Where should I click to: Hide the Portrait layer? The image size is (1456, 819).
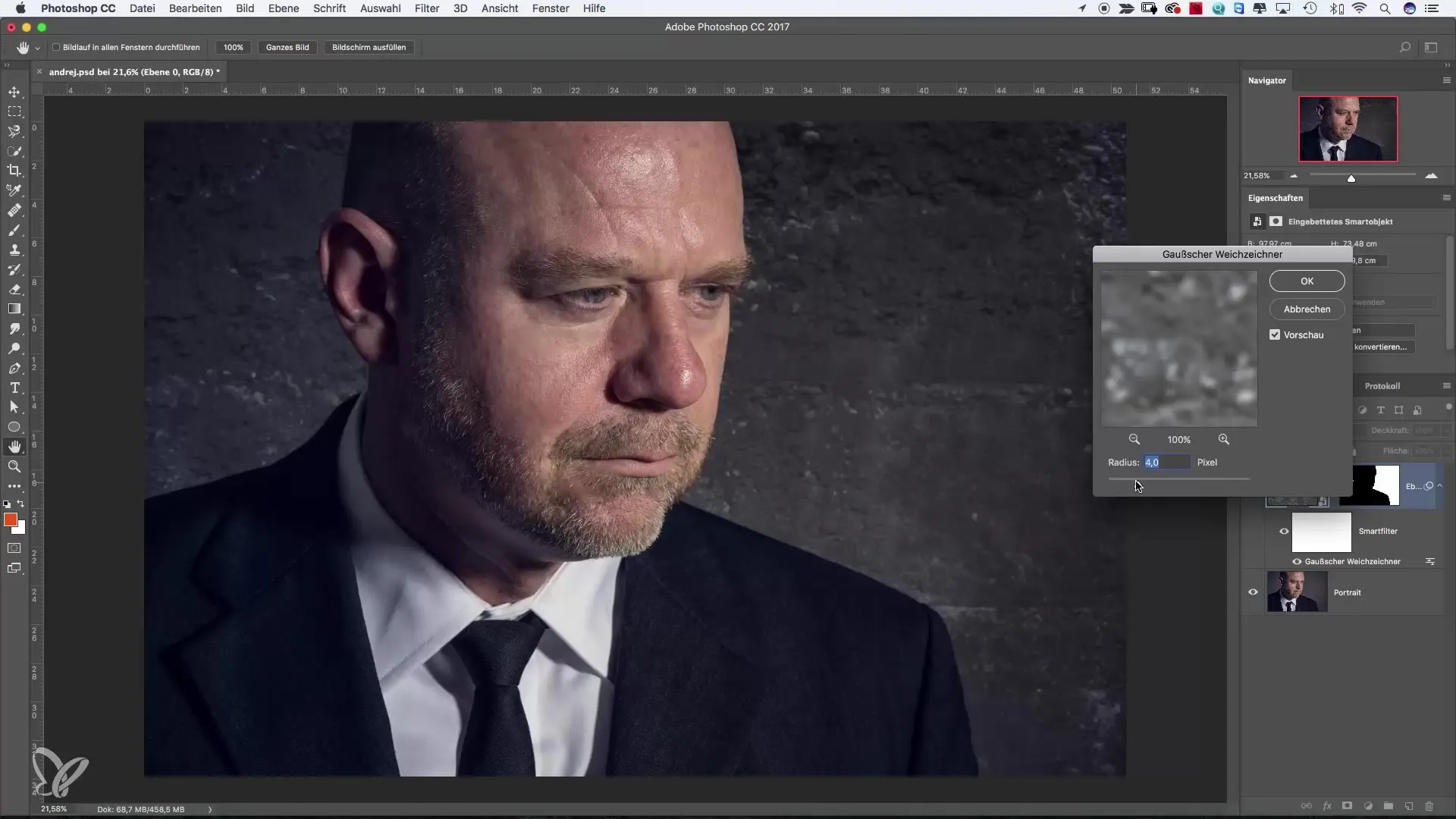(1253, 592)
